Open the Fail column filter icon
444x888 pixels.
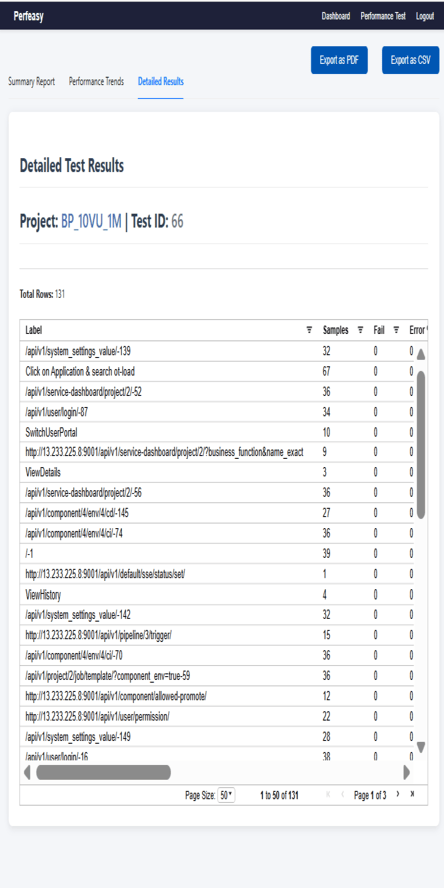[x=396, y=330]
